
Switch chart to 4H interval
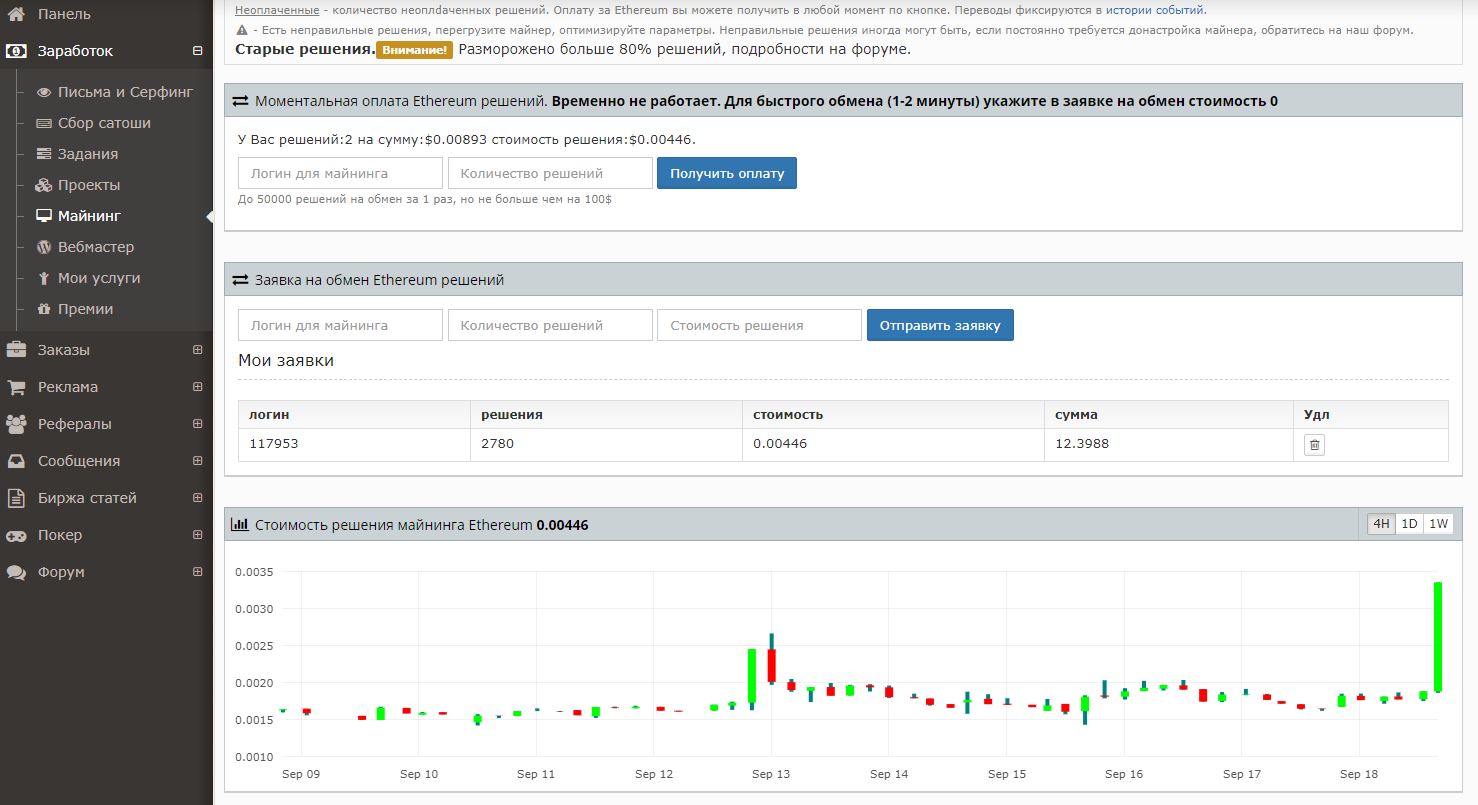pyautogui.click(x=1381, y=524)
